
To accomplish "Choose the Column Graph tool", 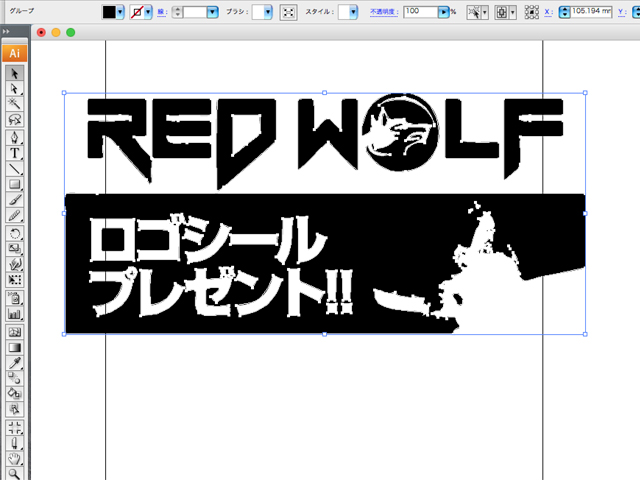I will click(15, 313).
